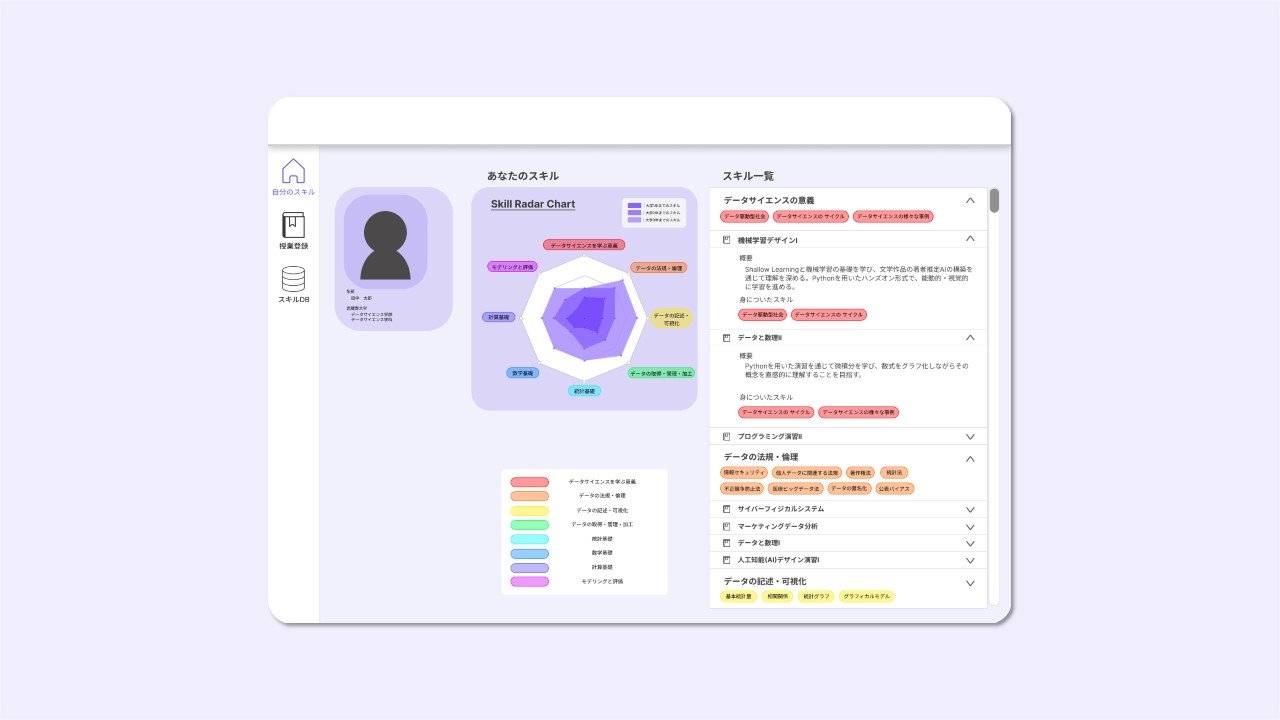
Task: Click the モデリングと評価 radar chart label
Action: click(513, 267)
